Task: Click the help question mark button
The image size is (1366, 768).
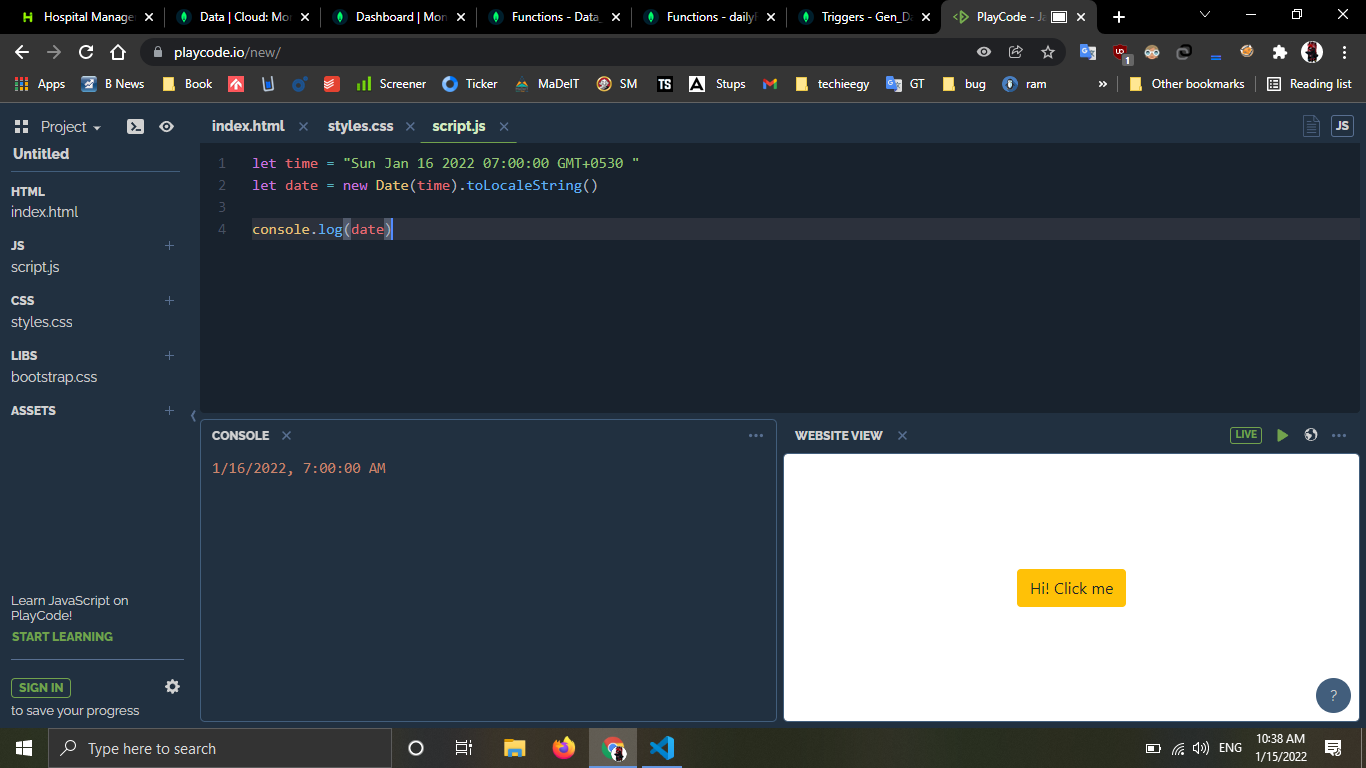Action: tap(1333, 696)
